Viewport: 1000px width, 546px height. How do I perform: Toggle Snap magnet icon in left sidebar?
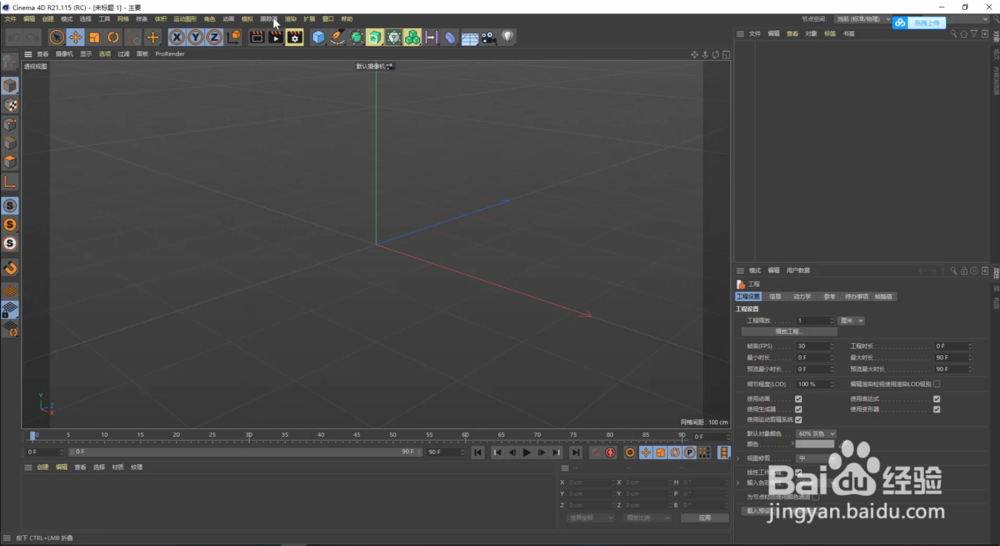pyautogui.click(x=10, y=268)
